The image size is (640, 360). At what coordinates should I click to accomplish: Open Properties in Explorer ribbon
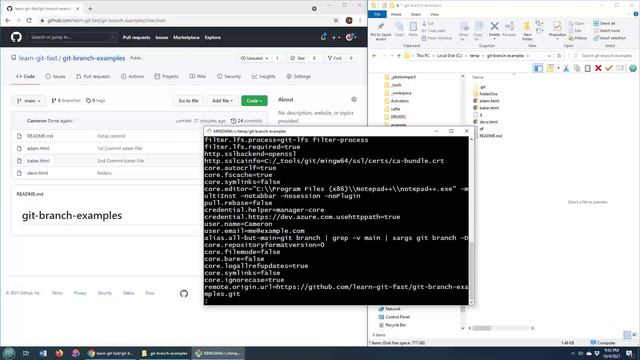pos(557,30)
